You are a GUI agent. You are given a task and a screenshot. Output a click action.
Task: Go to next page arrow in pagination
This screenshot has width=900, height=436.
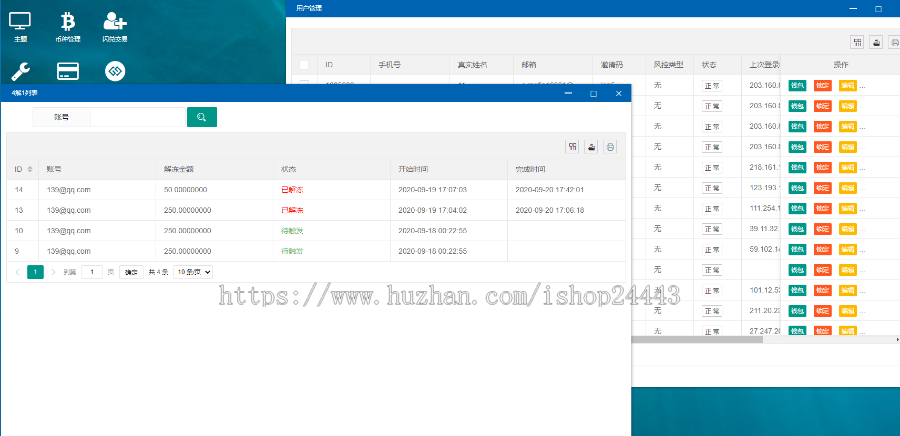(53, 272)
